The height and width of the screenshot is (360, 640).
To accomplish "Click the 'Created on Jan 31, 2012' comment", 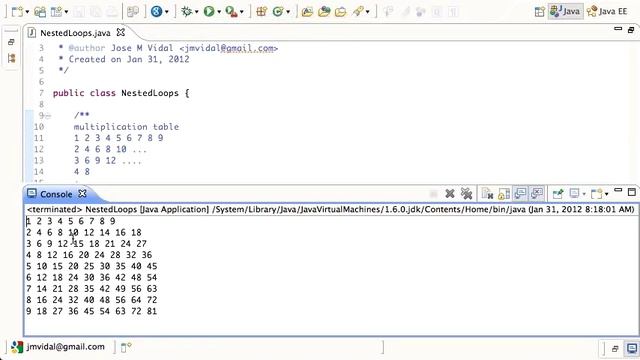I will pos(129,59).
